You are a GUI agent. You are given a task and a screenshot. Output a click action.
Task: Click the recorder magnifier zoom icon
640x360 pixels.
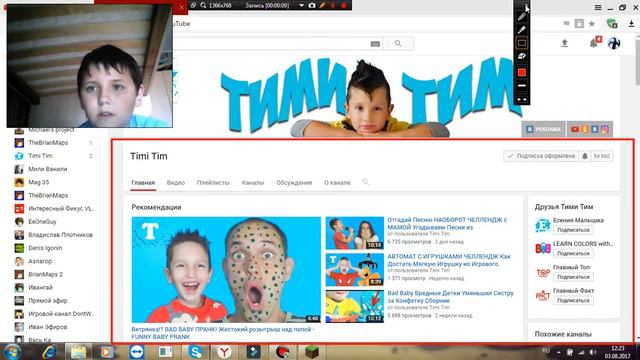pyautogui.click(x=203, y=5)
